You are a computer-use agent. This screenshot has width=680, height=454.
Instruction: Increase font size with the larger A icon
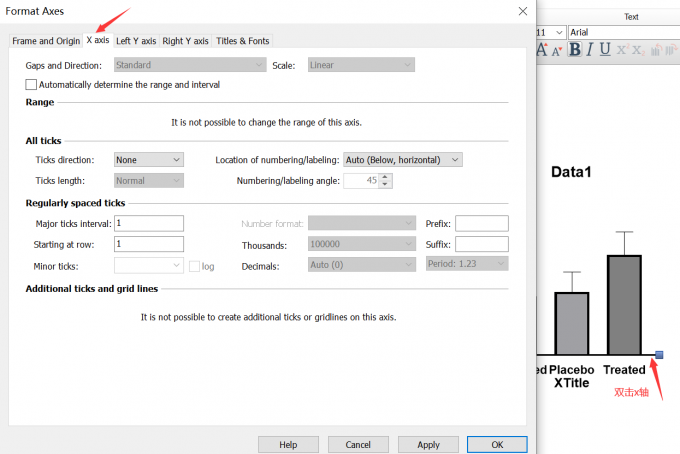coord(542,49)
